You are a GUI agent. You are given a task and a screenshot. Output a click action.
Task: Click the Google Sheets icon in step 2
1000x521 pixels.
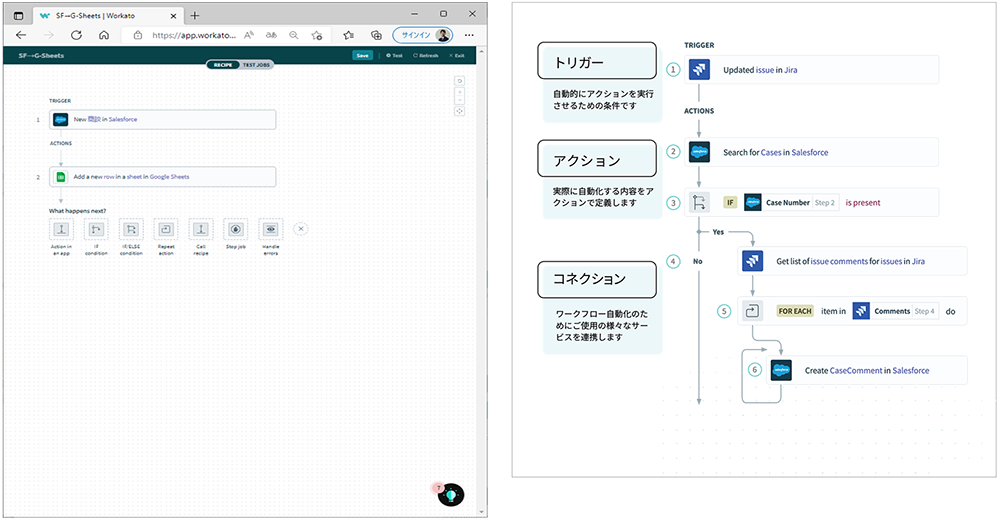click(61, 177)
